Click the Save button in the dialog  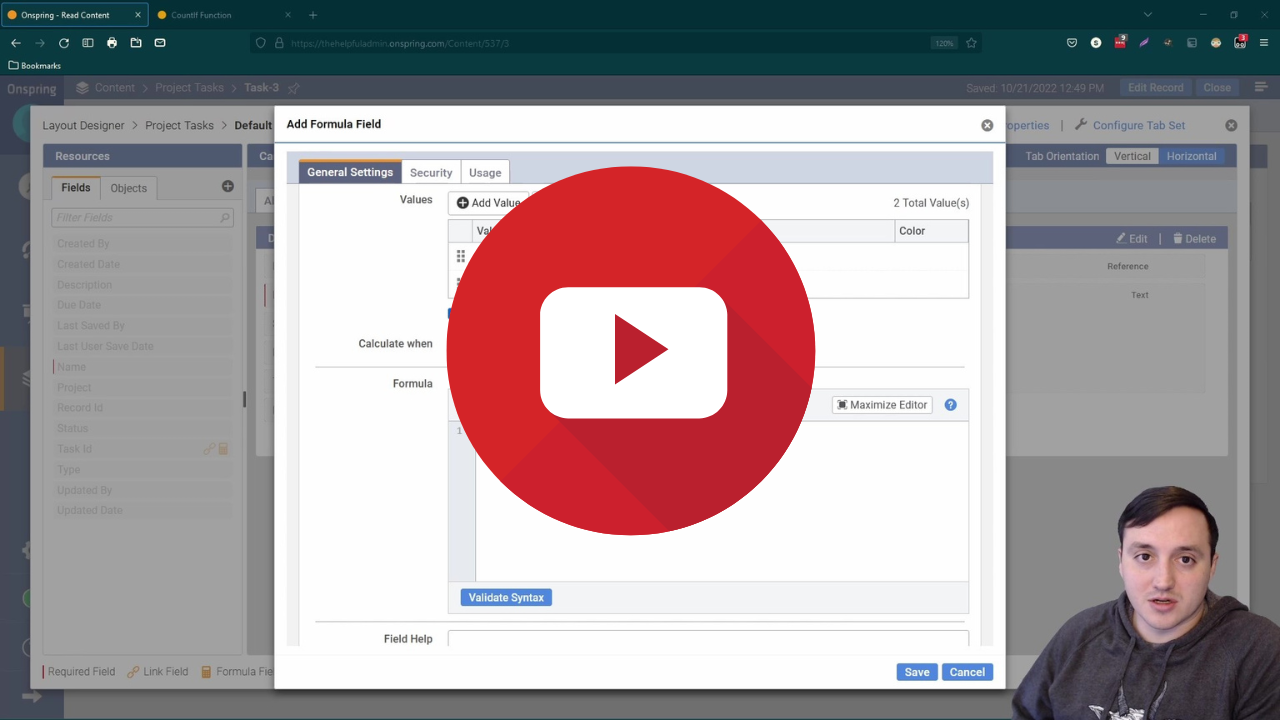[x=916, y=671]
